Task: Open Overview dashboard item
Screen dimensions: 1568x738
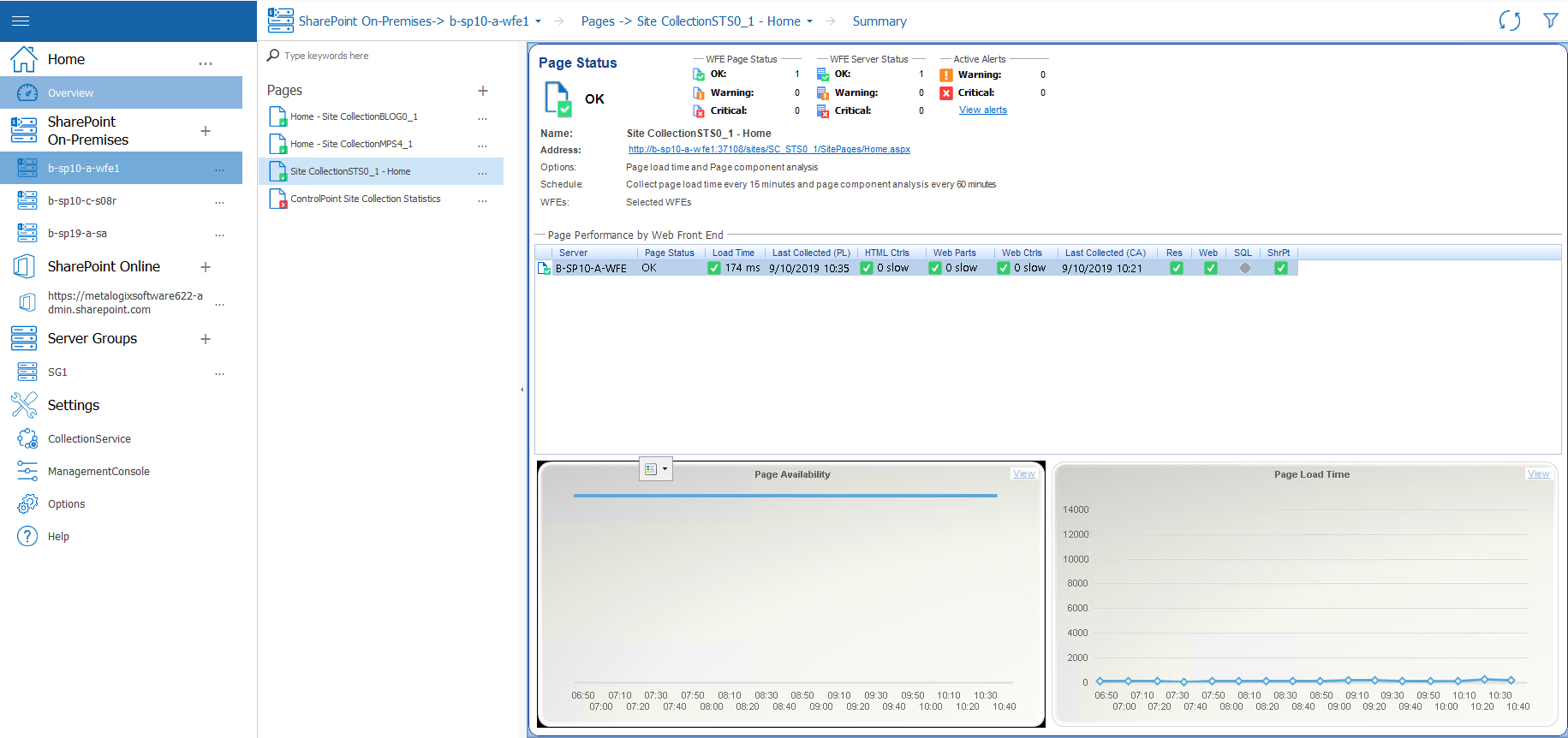Action: (x=121, y=92)
